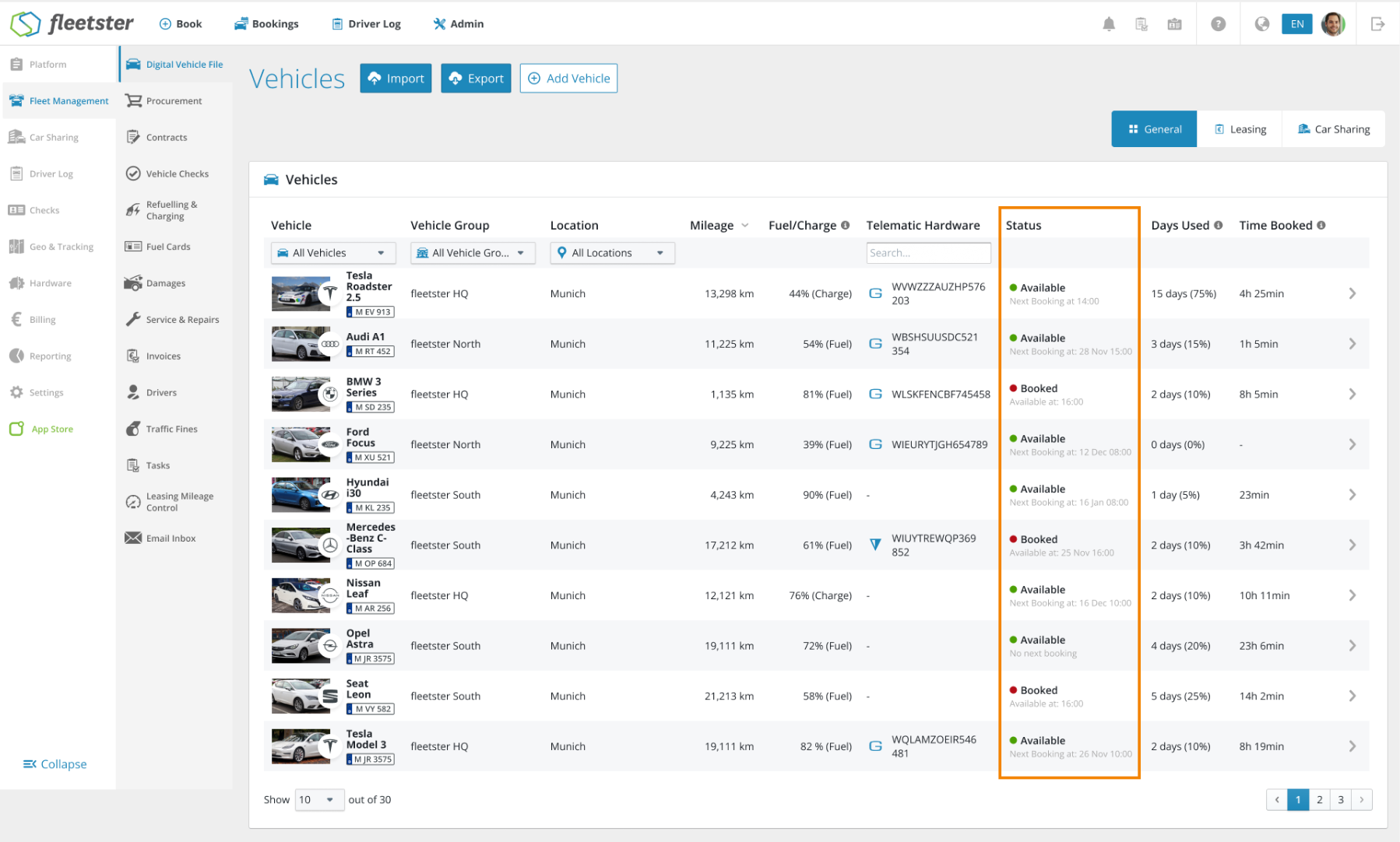Click the Days Used info icon
The image size is (1400, 842).
(1219, 225)
